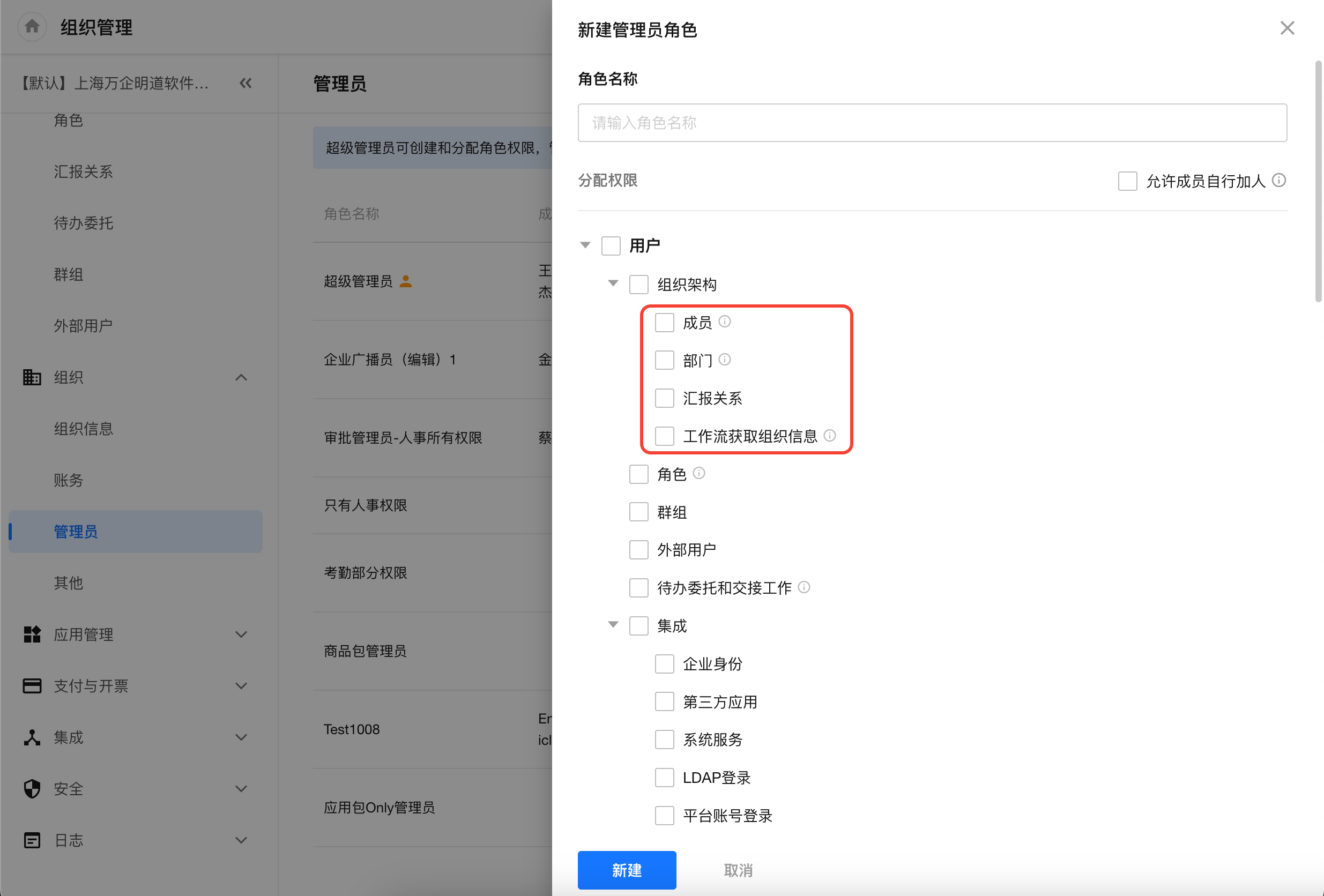Tick the LDAP登录 checkbox
Viewport: 1324px width, 896px height.
pyautogui.click(x=664, y=778)
